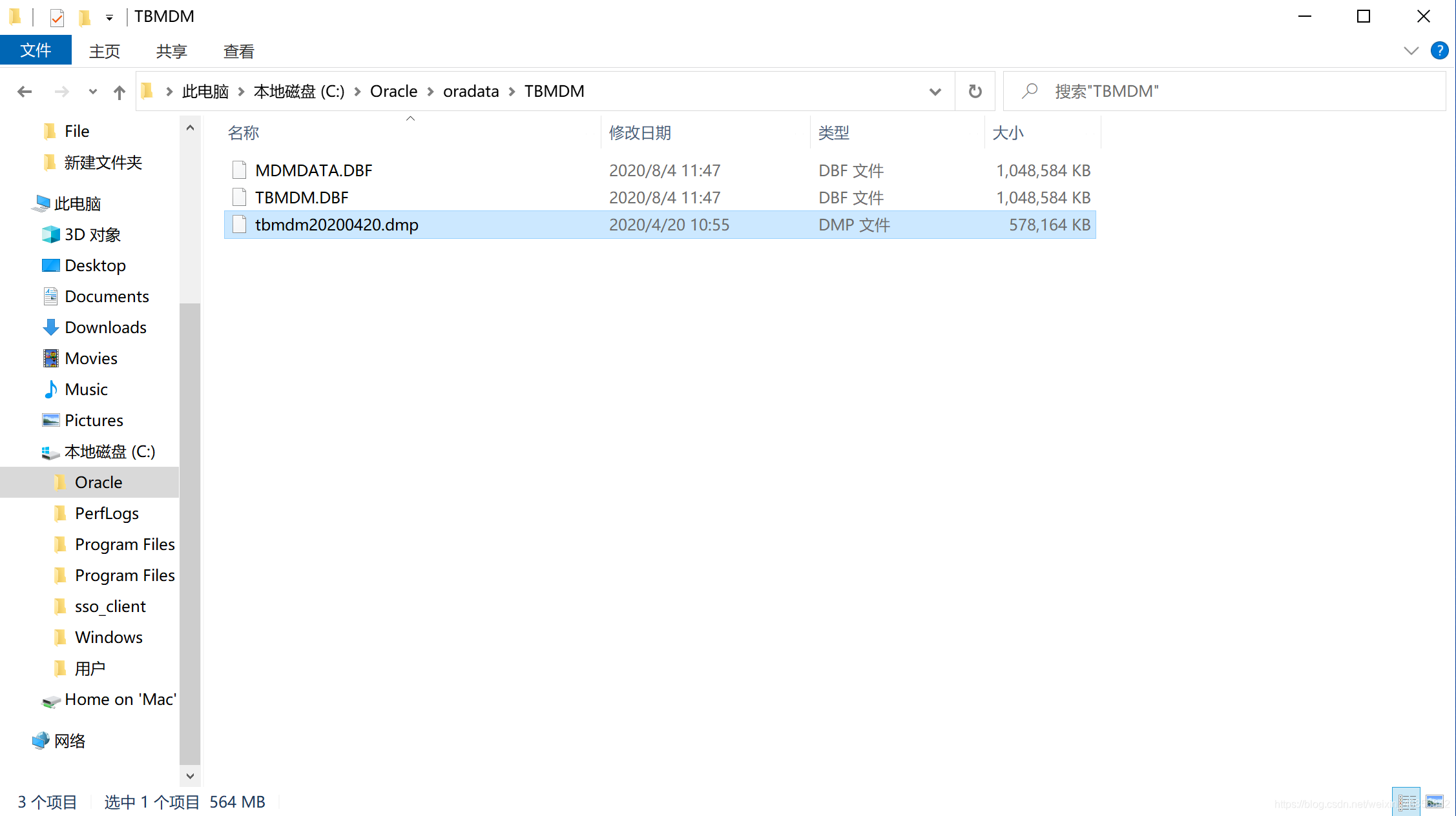1456x816 pixels.
Task: Open the Help question mark icon
Action: 1439,51
